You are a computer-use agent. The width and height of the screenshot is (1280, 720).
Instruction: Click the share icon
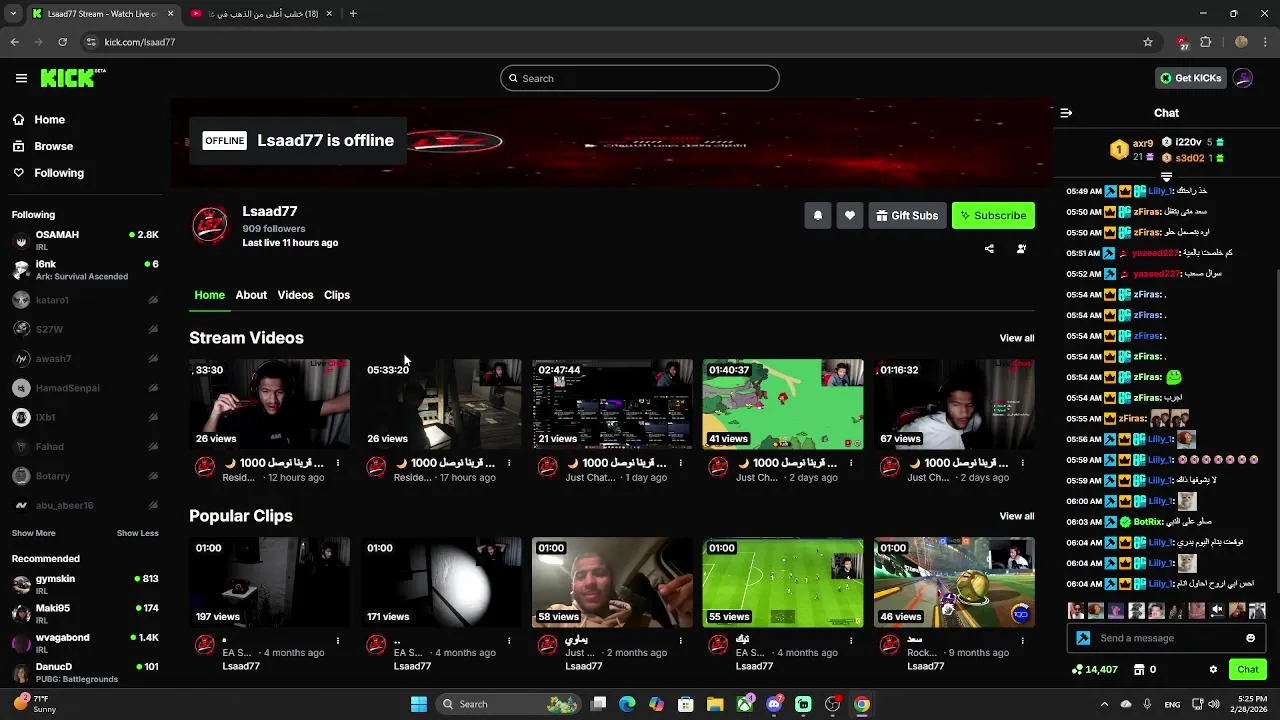(x=989, y=249)
